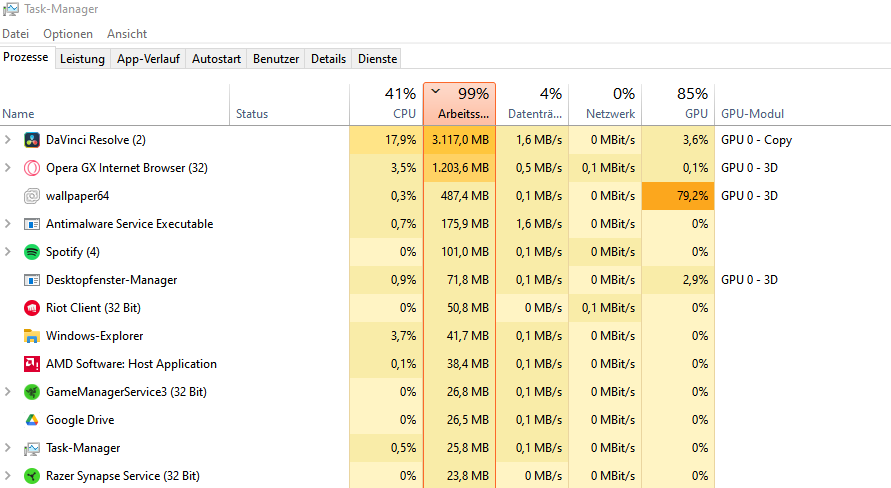The width and height of the screenshot is (891, 488).
Task: Sort by the Netzwerk column header
Action: (x=605, y=105)
